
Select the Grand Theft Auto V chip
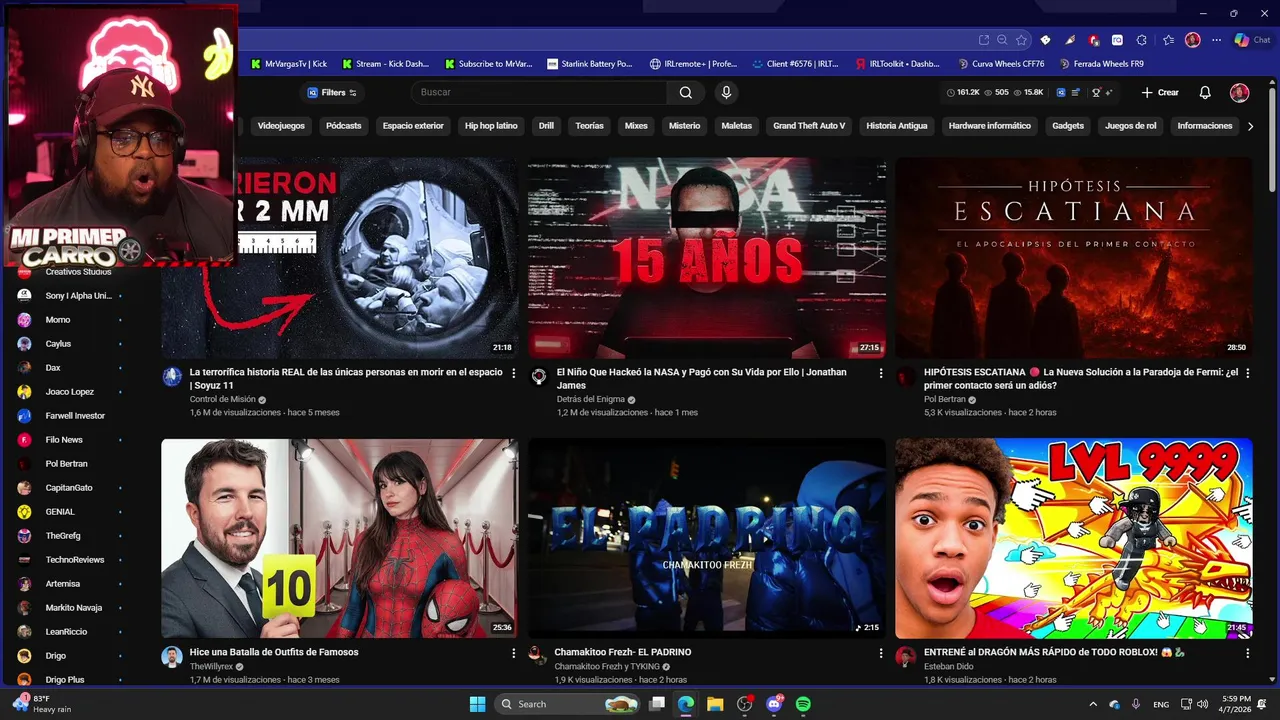pos(809,126)
